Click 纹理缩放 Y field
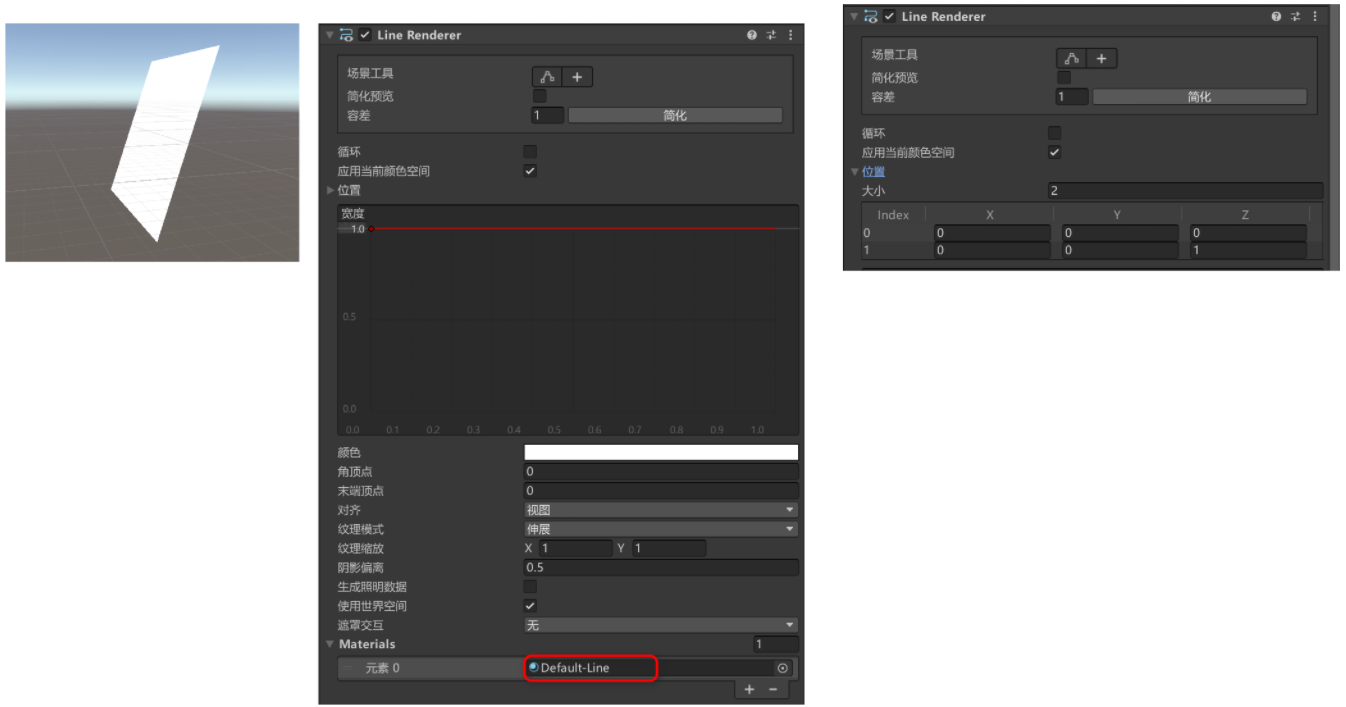1346x707 pixels. coord(668,548)
